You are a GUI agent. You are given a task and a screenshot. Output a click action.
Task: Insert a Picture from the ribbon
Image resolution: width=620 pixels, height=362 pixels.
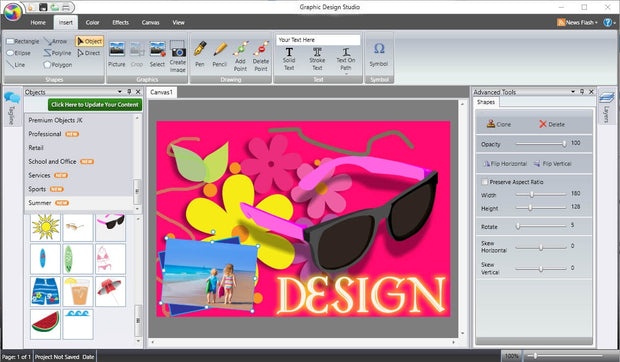pos(117,54)
